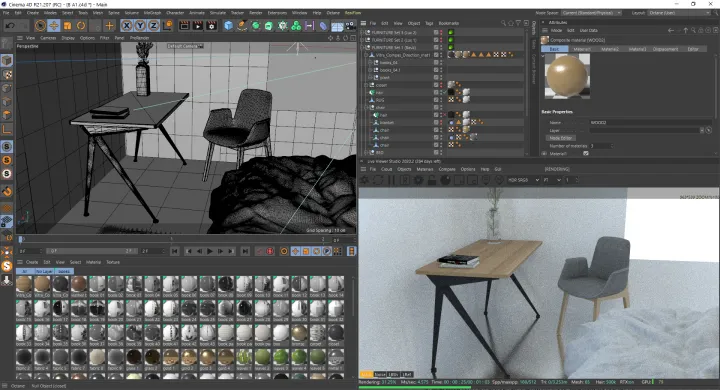This screenshot has height=390, width=720.
Task: Add a Cube primitive from toolbar
Action: pyautogui.click(x=228, y=26)
